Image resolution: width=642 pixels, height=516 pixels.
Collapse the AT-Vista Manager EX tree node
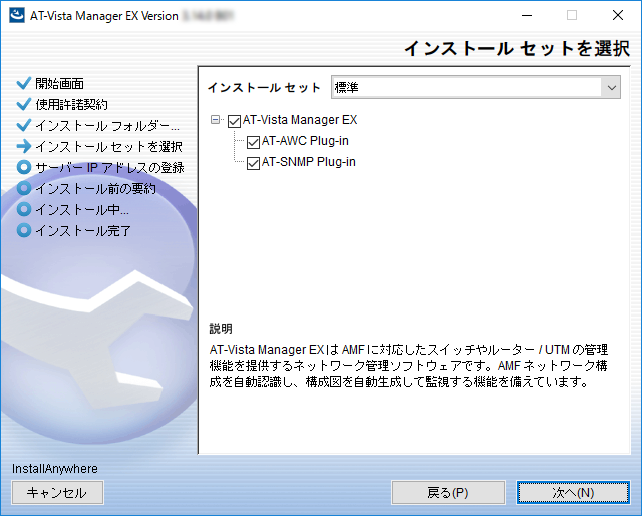215,120
